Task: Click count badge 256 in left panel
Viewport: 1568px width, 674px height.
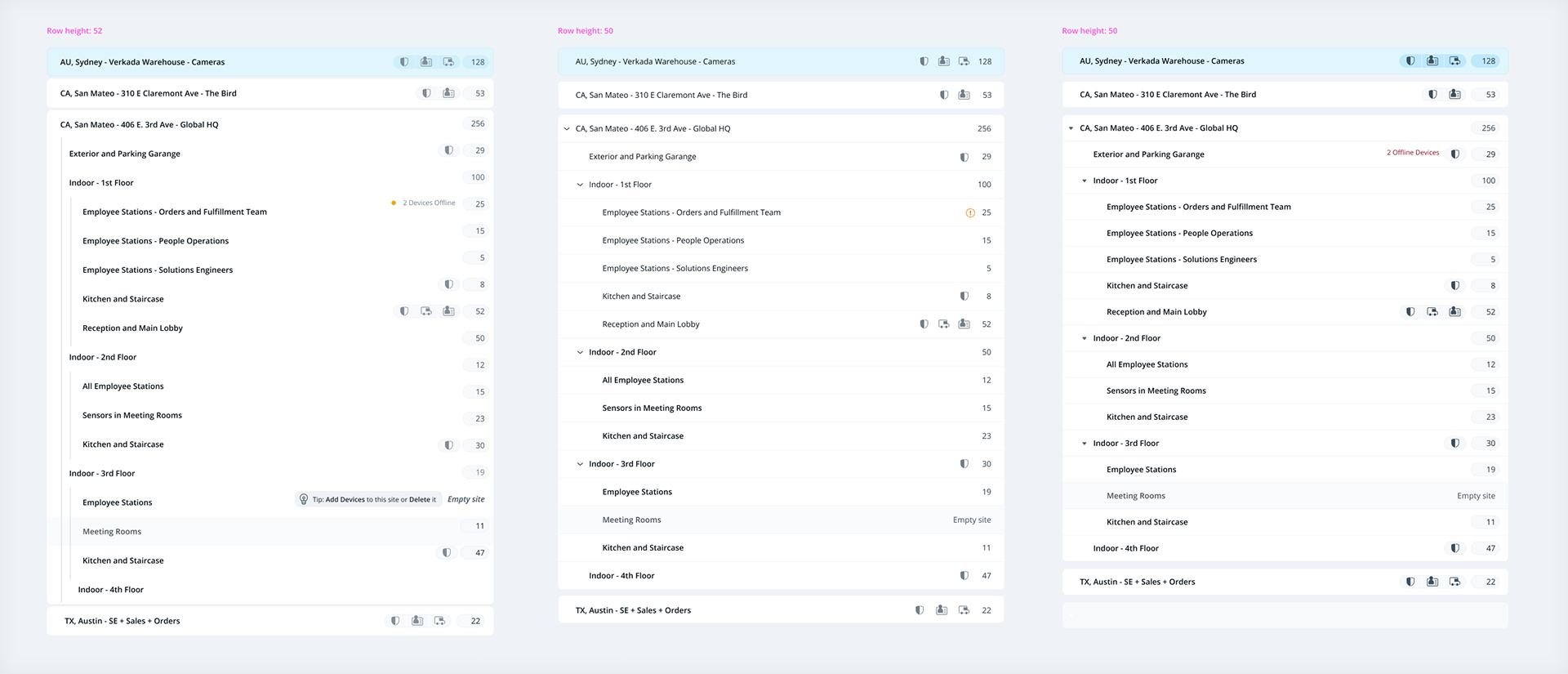Action: click(478, 124)
